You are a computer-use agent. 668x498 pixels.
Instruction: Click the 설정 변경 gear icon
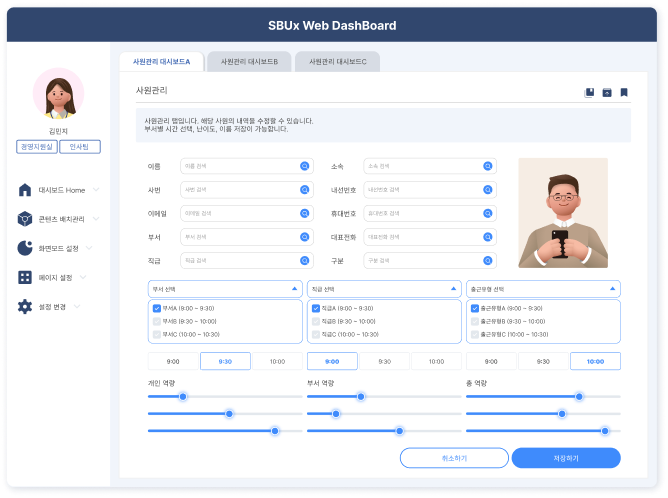pyautogui.click(x=25, y=306)
